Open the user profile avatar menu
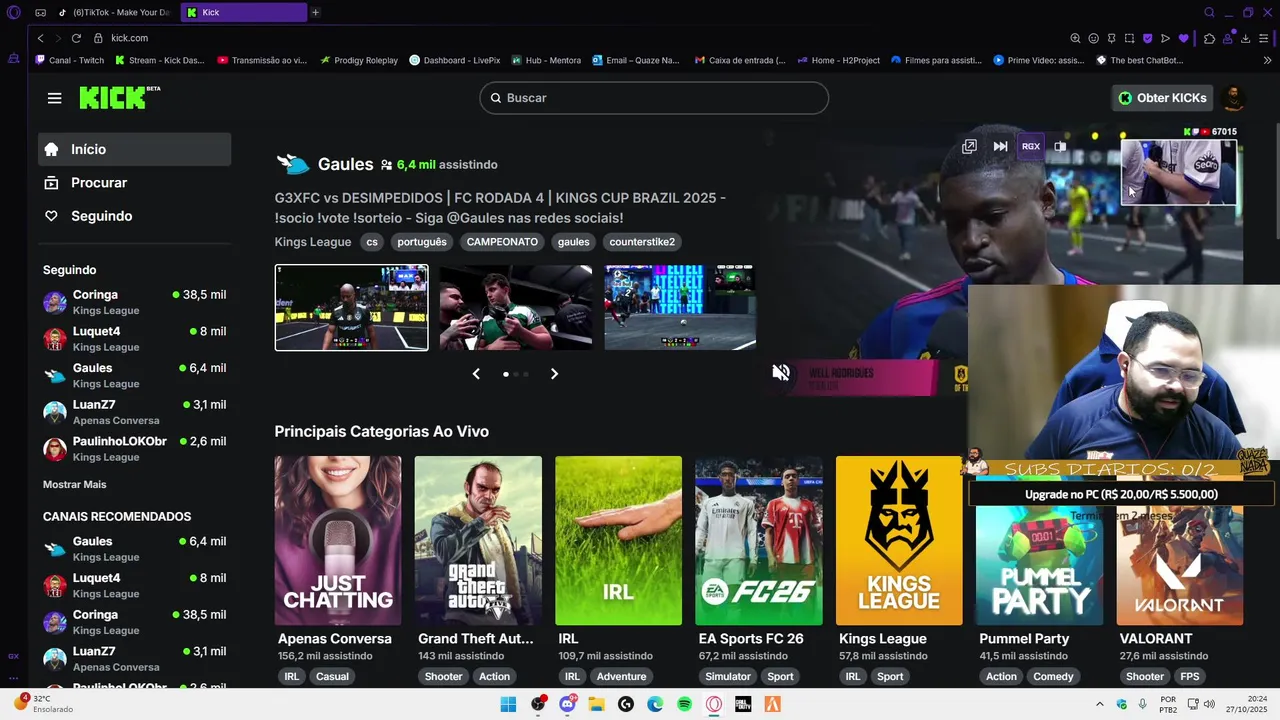1280x720 pixels. click(1233, 98)
